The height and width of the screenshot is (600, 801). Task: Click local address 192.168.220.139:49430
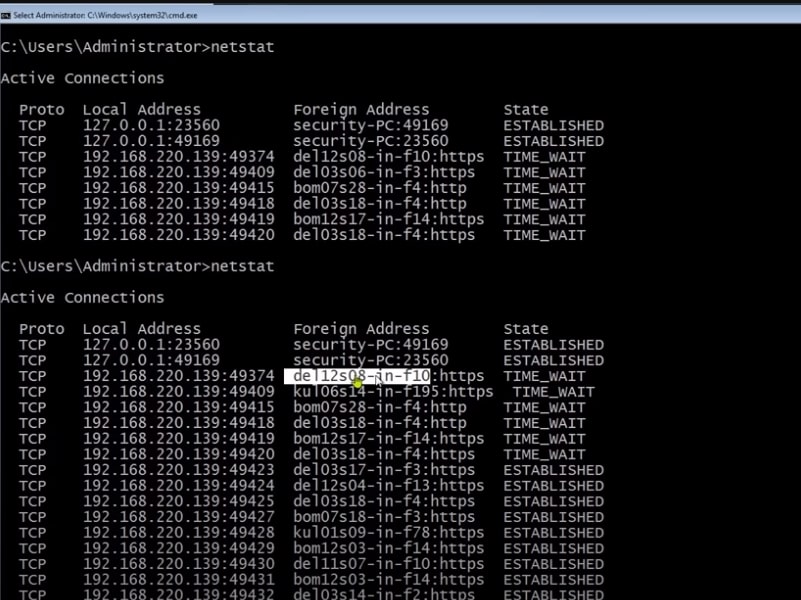point(178,564)
